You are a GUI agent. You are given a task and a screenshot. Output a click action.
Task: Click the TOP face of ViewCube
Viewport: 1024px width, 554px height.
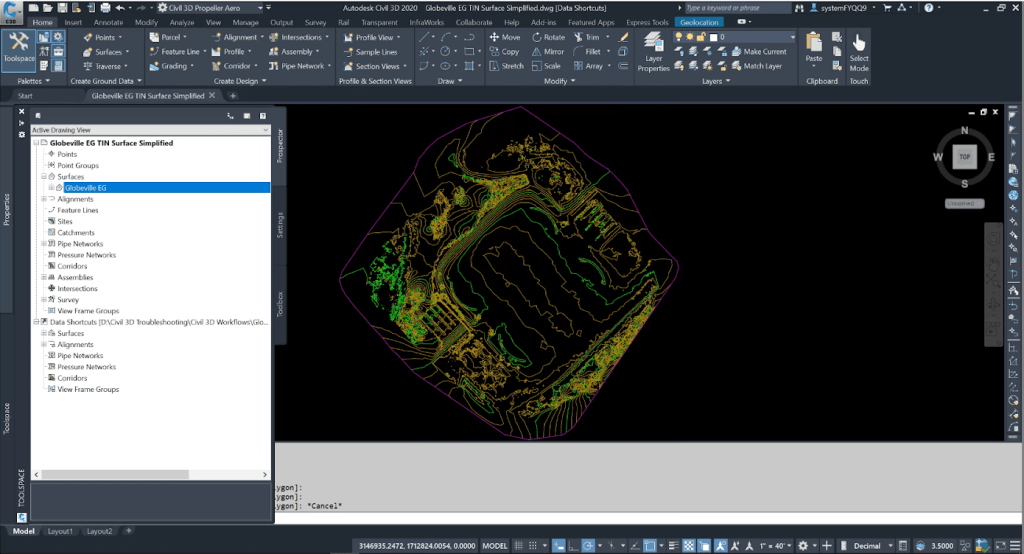tap(965, 157)
